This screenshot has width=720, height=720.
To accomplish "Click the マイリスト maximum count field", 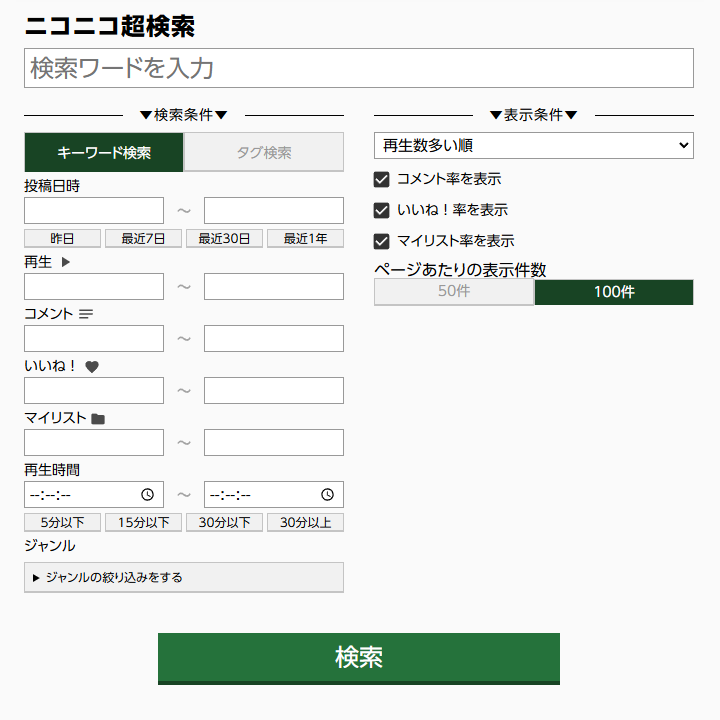I will [x=274, y=443].
